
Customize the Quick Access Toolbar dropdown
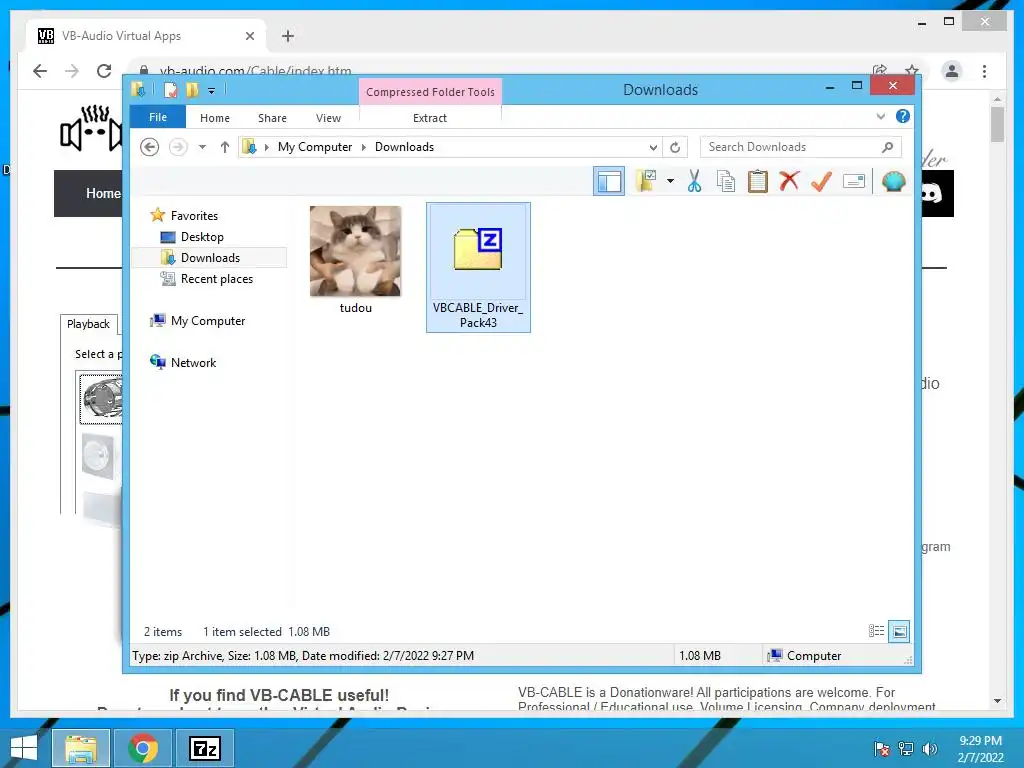[212, 90]
